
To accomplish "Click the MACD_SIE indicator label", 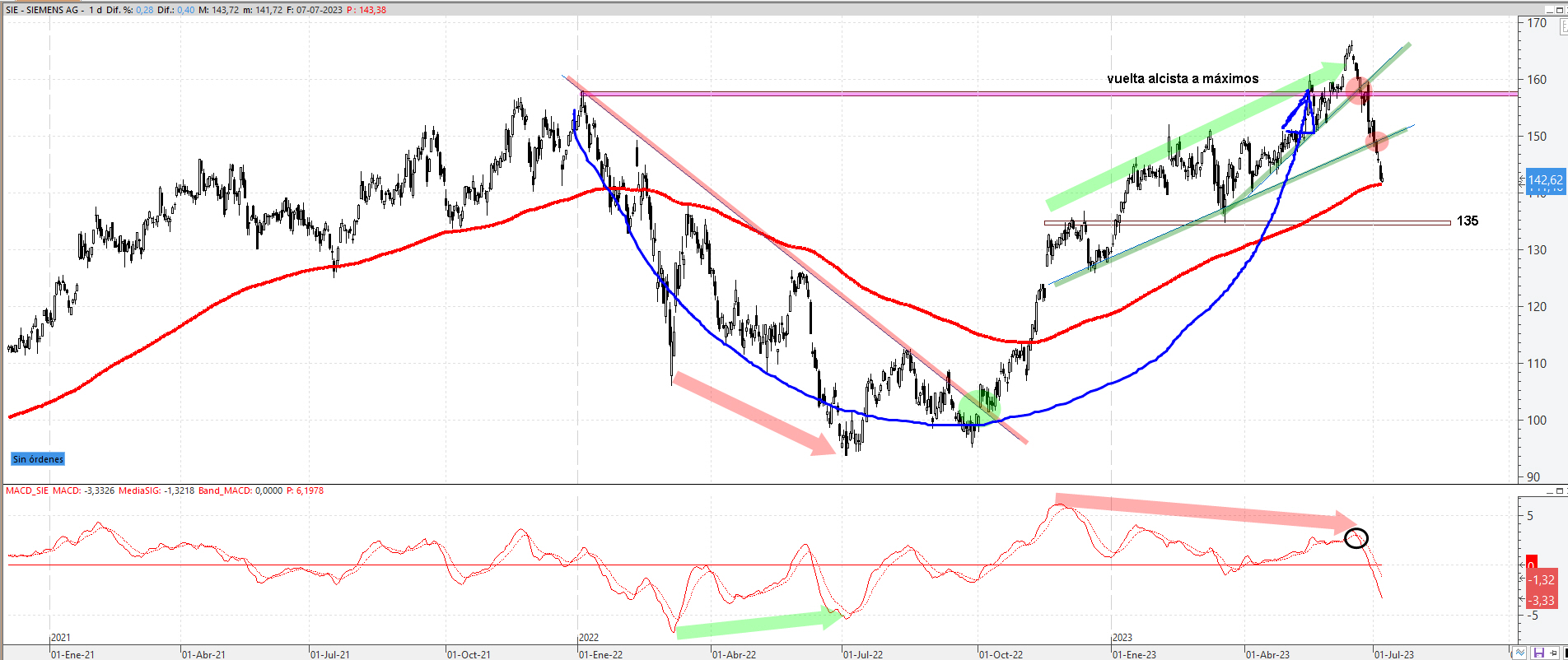I will tap(27, 490).
